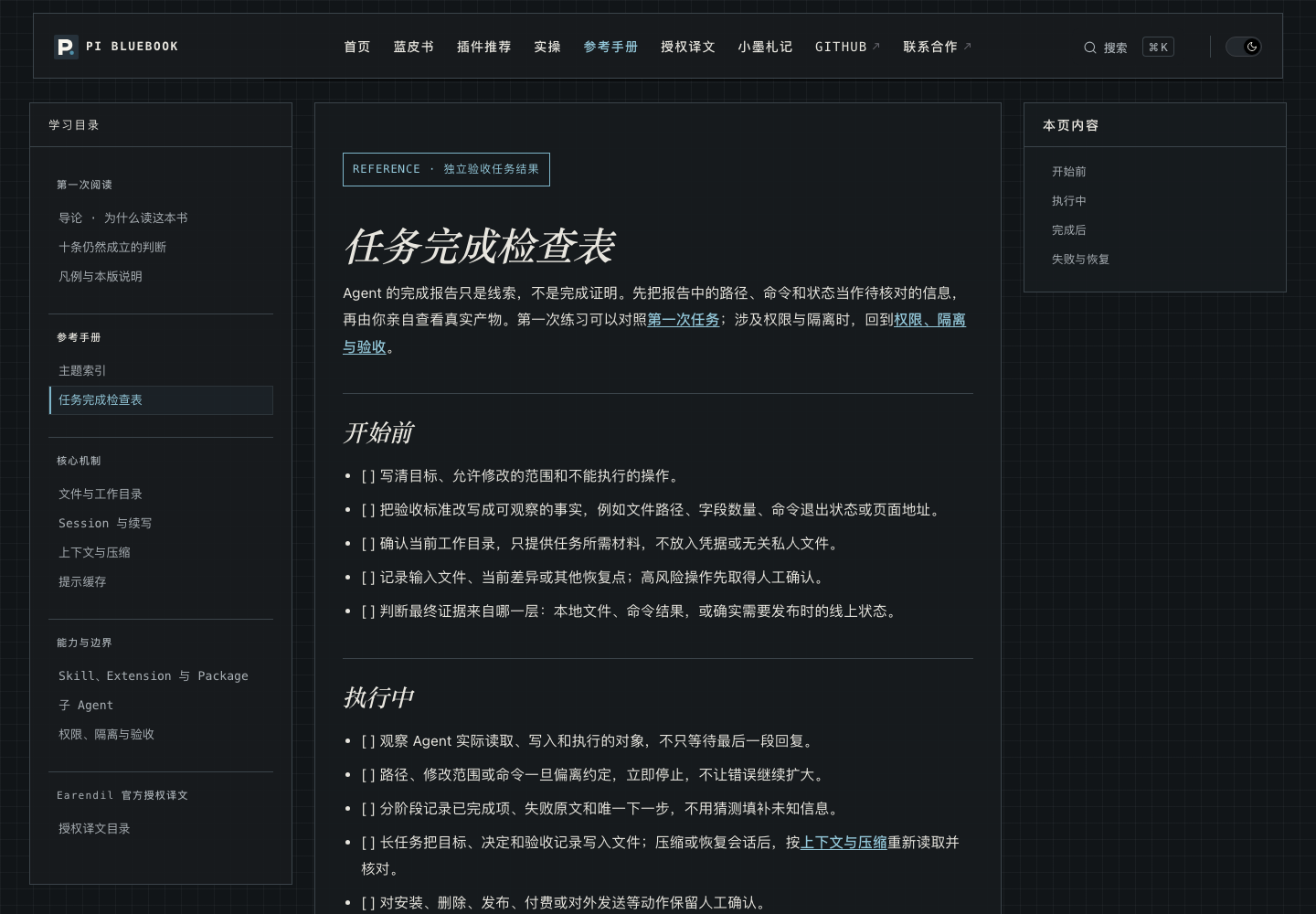Click checklist item 记录输入文件、当前差异
1316x914 pixels.
click(x=595, y=577)
